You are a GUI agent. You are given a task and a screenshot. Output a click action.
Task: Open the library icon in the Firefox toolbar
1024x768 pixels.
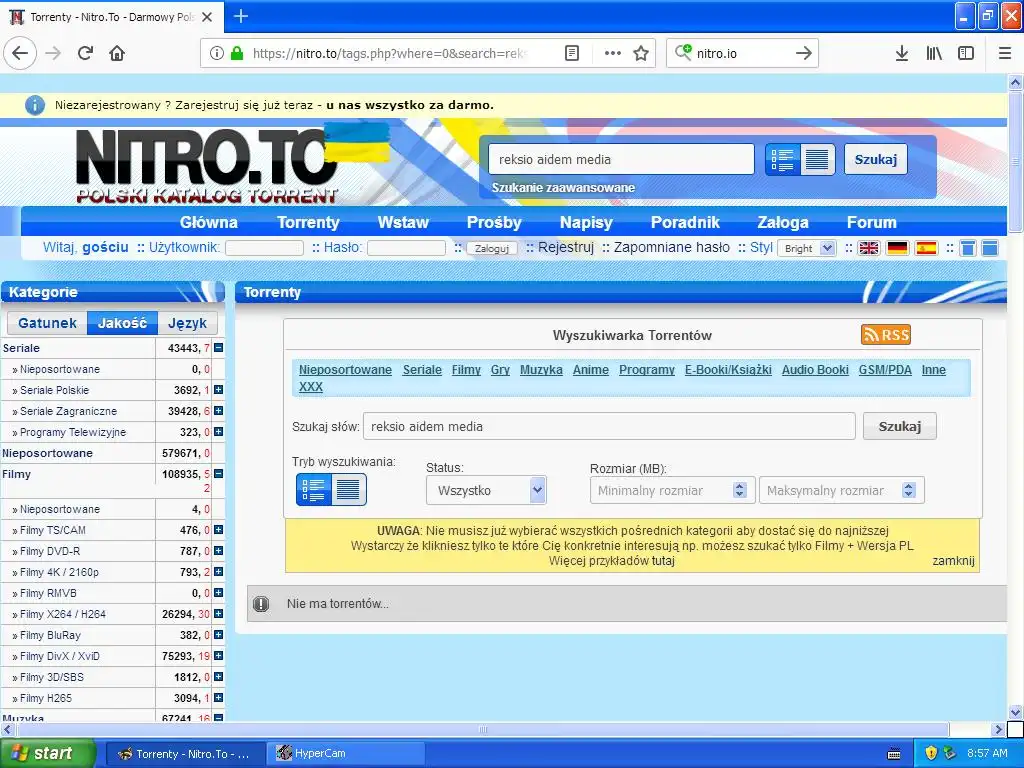[934, 53]
